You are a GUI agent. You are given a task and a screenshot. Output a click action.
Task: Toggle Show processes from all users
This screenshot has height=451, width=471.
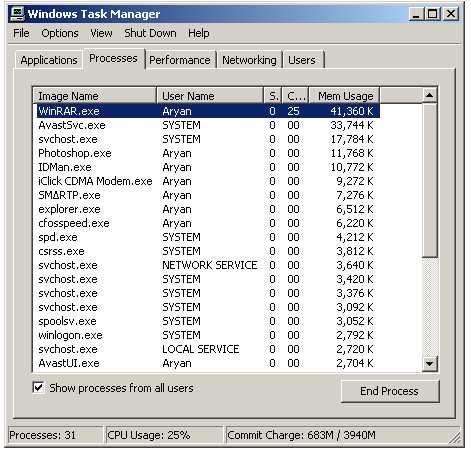(x=38, y=388)
